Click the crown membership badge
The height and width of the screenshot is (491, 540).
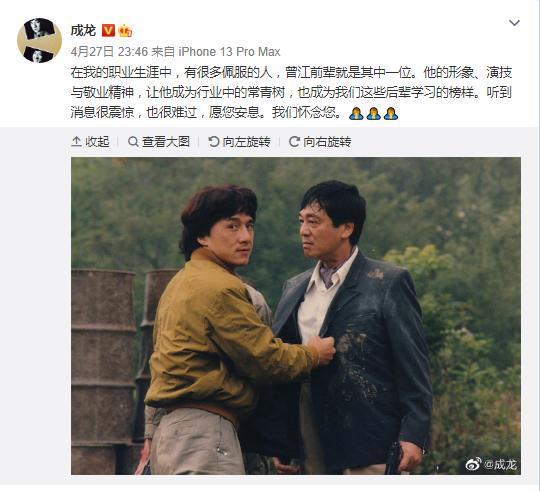point(125,31)
